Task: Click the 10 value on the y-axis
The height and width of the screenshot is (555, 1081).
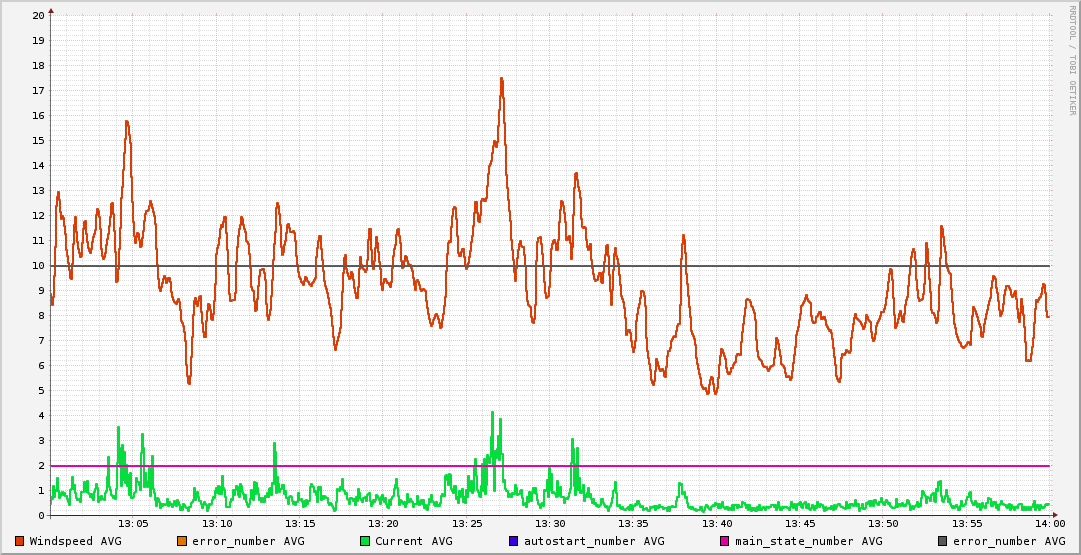Action: click(x=38, y=266)
